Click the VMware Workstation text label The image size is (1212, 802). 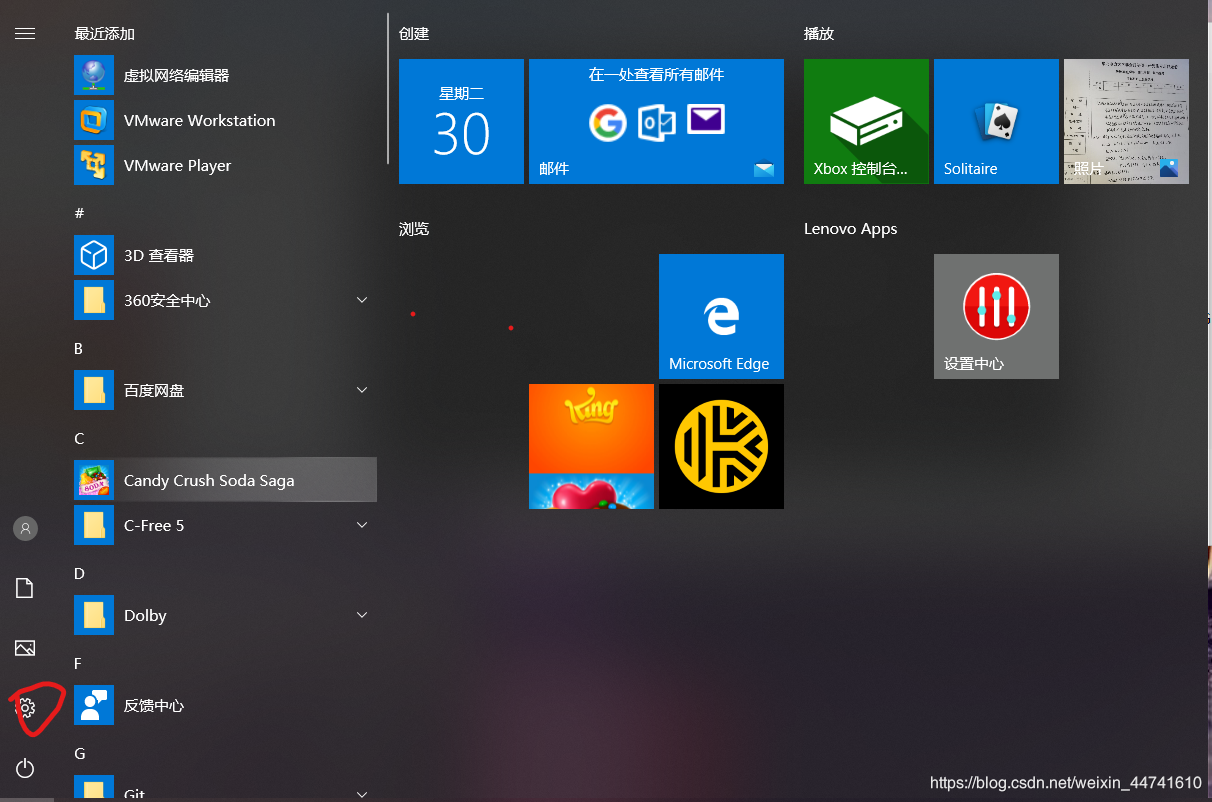(x=200, y=120)
